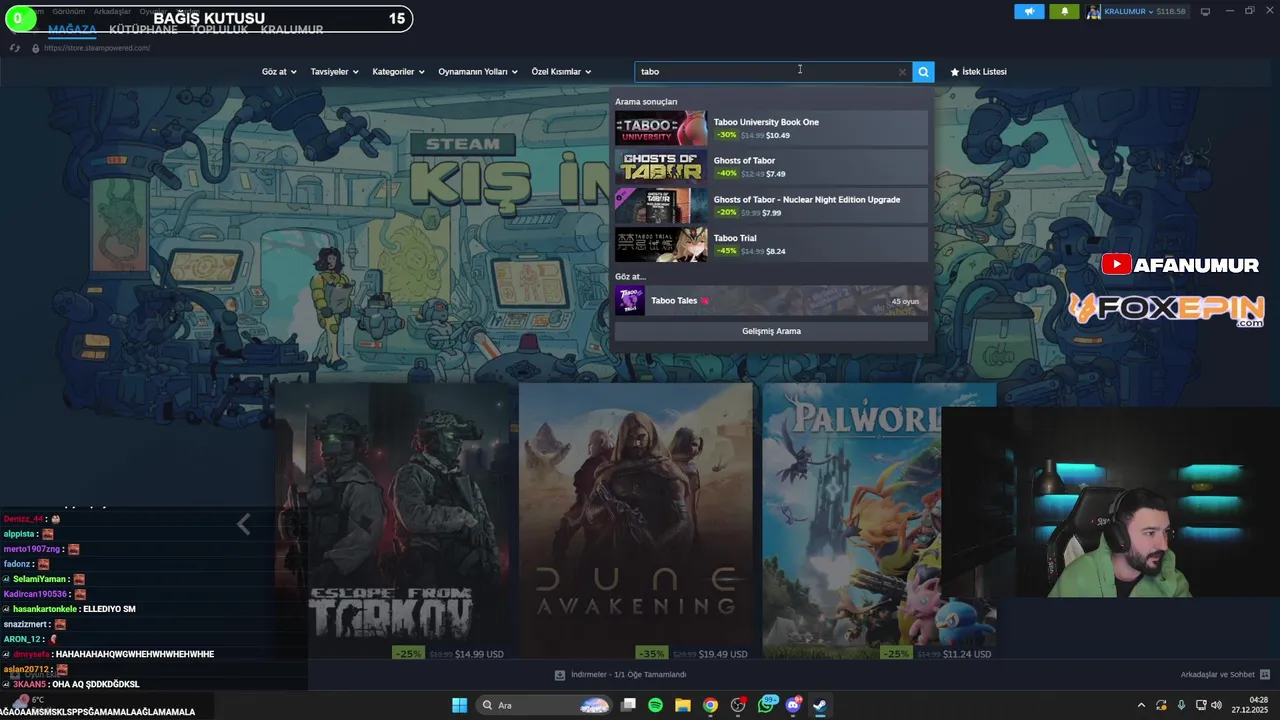Viewport: 1280px width, 720px height.
Task: Open the Arkadaşlar menu
Action: 113,11
